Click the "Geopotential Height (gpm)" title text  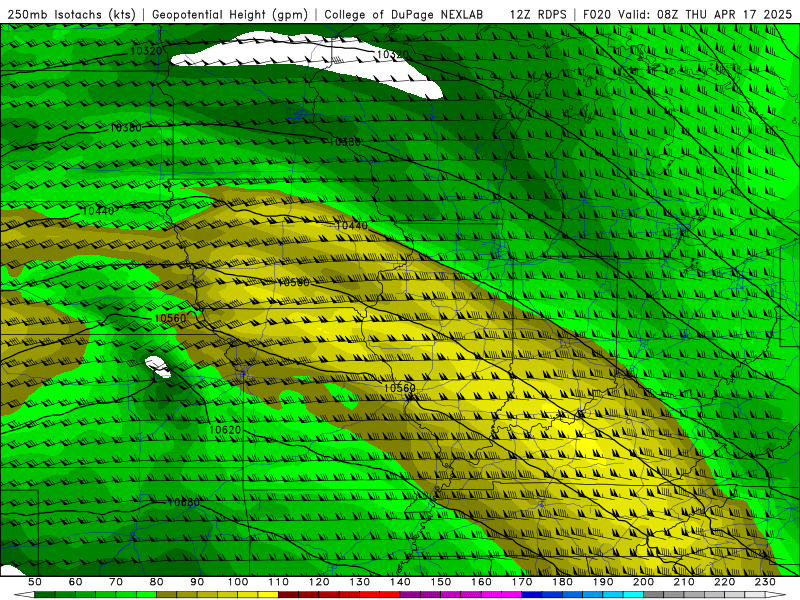click(x=230, y=14)
